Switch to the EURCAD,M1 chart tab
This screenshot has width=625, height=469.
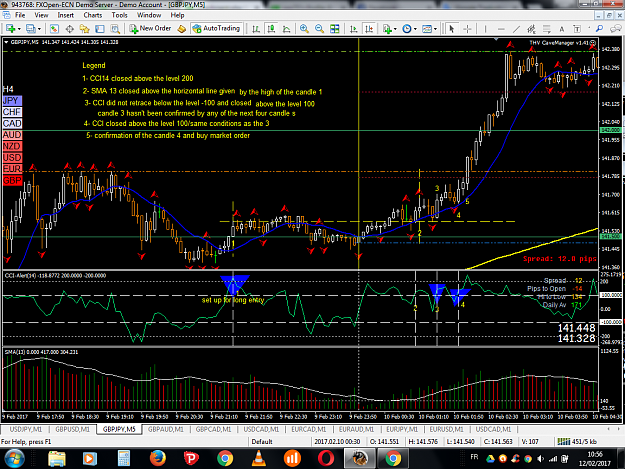click(309, 429)
